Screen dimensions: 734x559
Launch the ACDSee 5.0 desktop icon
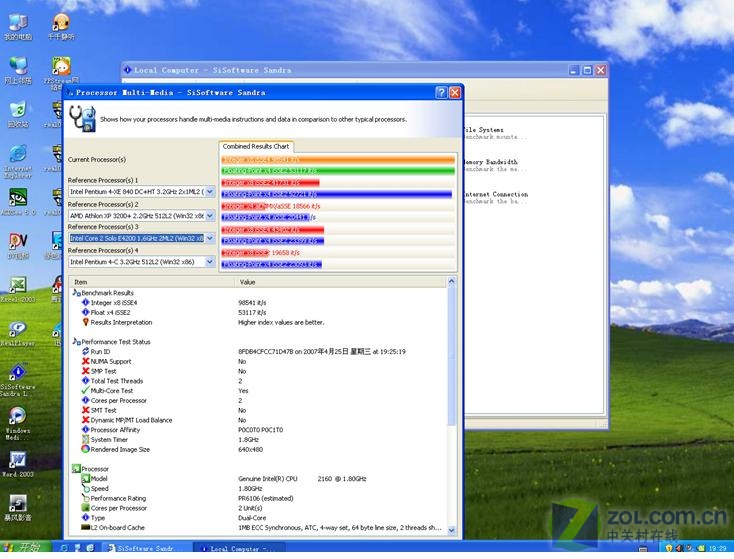coord(18,201)
